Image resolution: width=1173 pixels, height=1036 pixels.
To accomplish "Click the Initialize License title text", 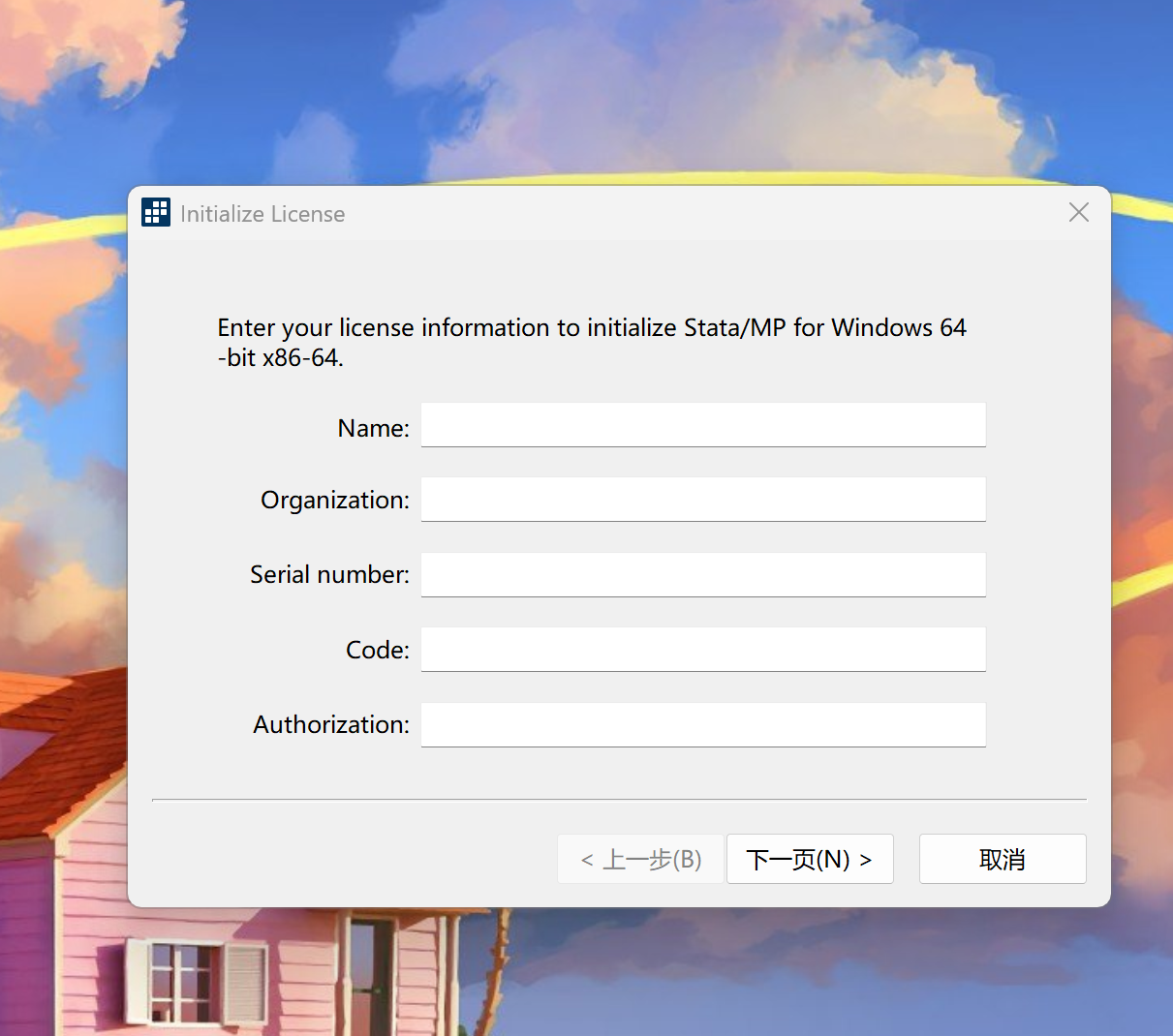I will [262, 214].
